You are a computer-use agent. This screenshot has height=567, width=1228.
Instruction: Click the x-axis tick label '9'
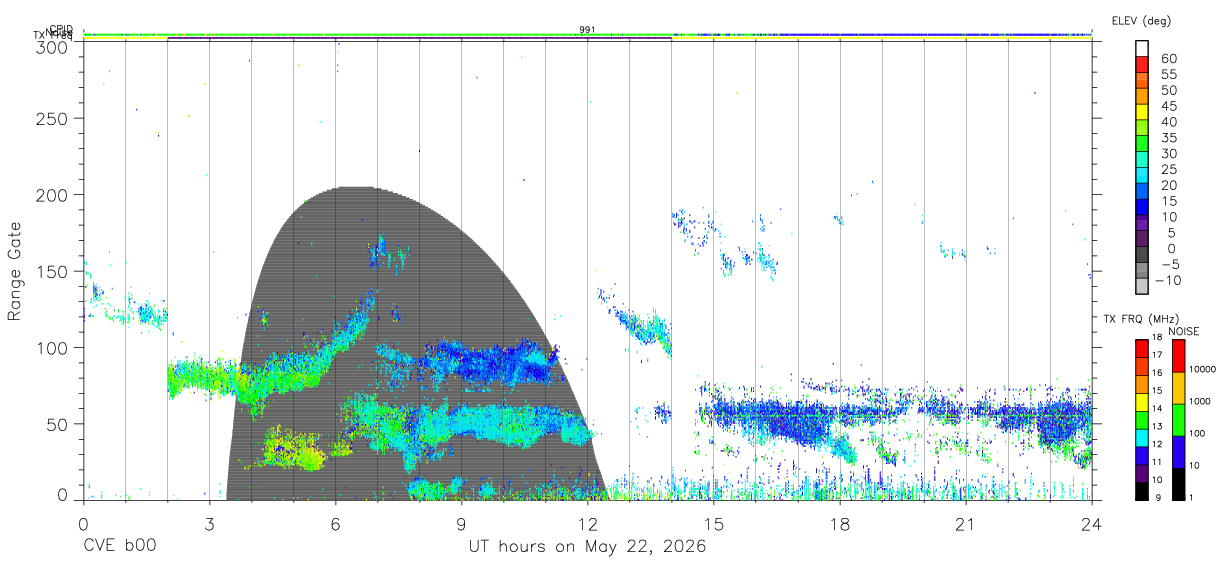click(461, 524)
